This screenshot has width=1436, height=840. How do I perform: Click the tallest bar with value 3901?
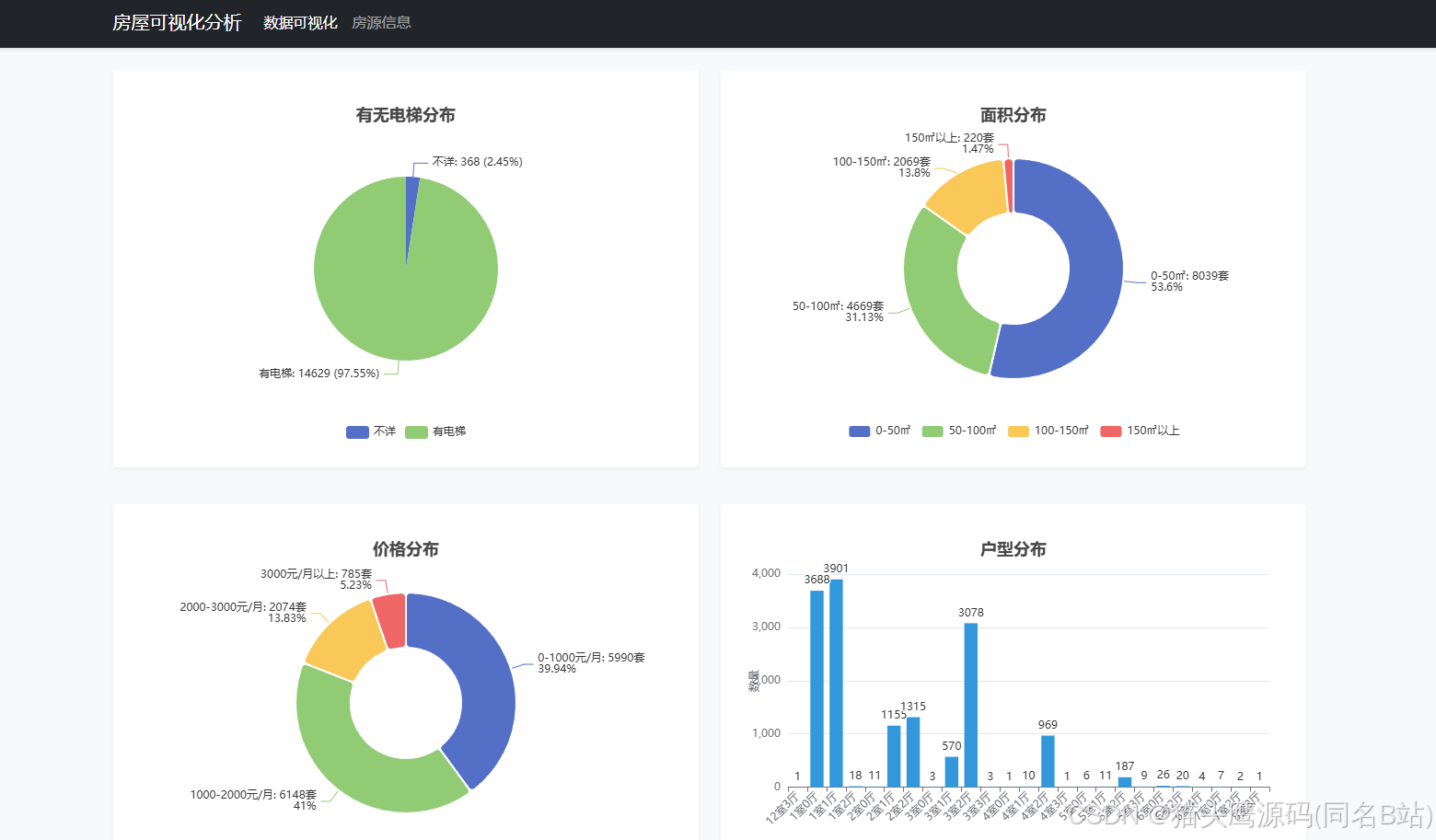click(836, 683)
